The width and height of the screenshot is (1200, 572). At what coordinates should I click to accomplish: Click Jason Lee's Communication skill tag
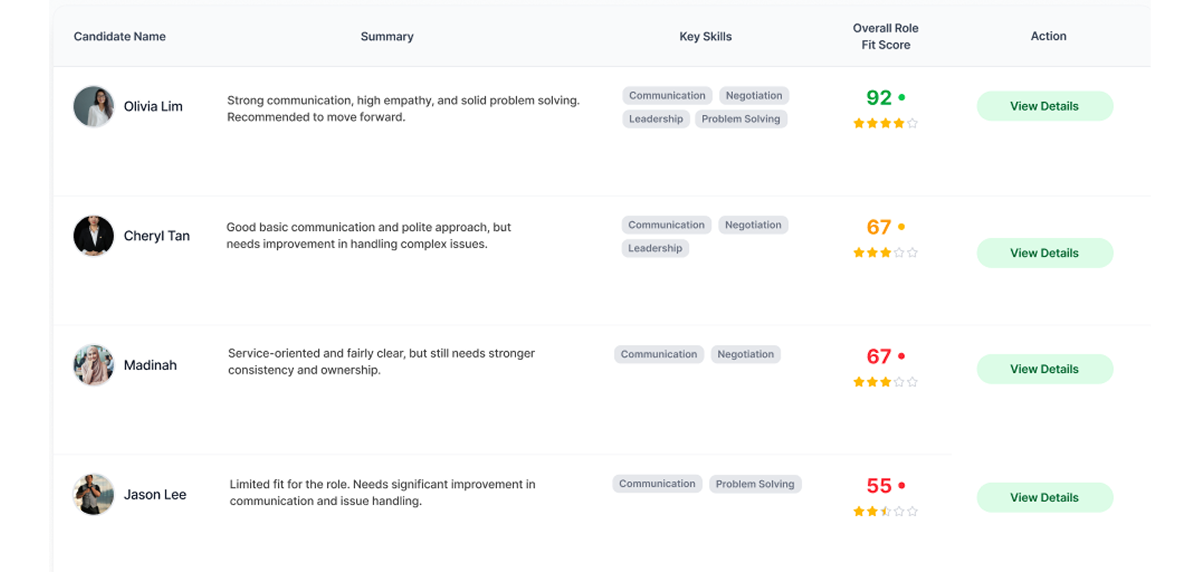pos(657,484)
